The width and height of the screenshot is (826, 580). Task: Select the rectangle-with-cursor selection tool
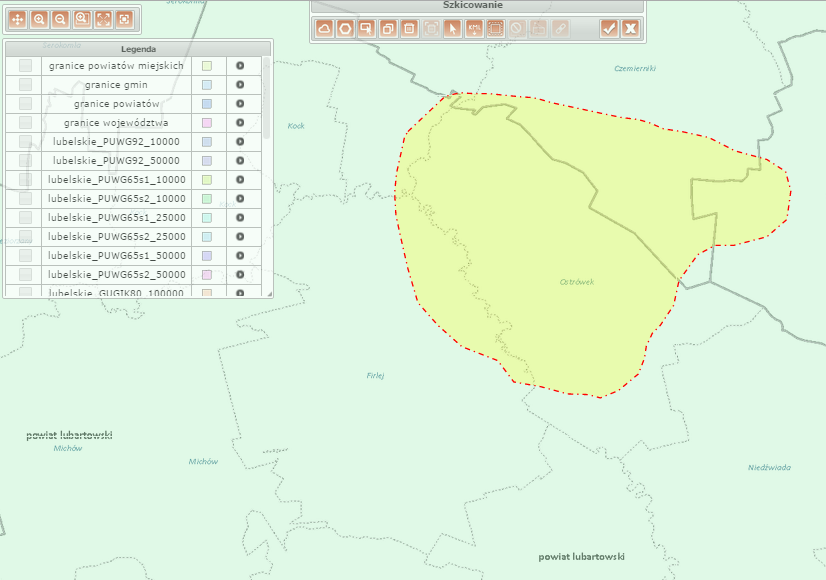[367, 28]
